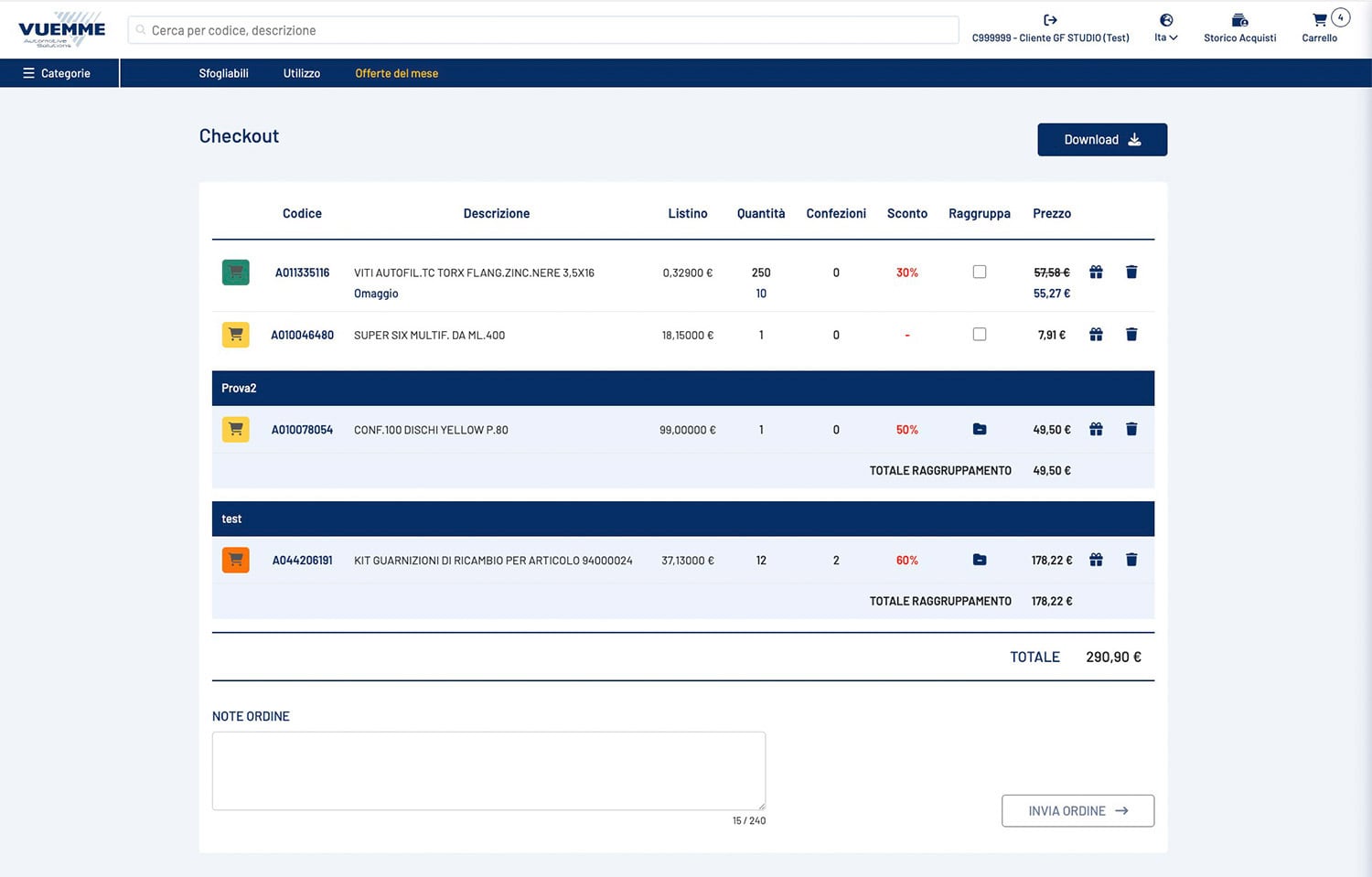Click the orange cart icon for A044206191

(235, 560)
